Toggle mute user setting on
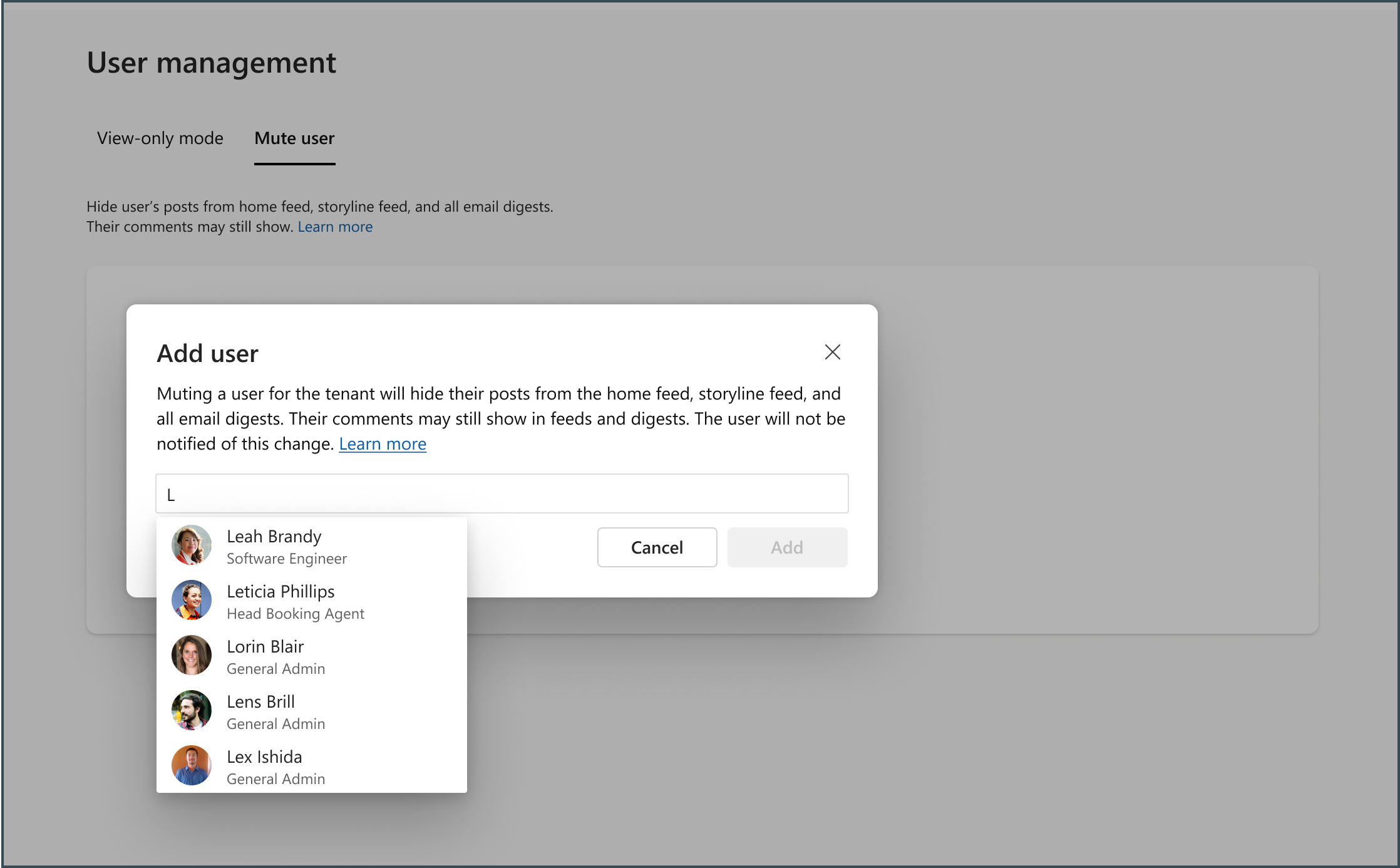This screenshot has width=1400, height=868. pyautogui.click(x=293, y=138)
